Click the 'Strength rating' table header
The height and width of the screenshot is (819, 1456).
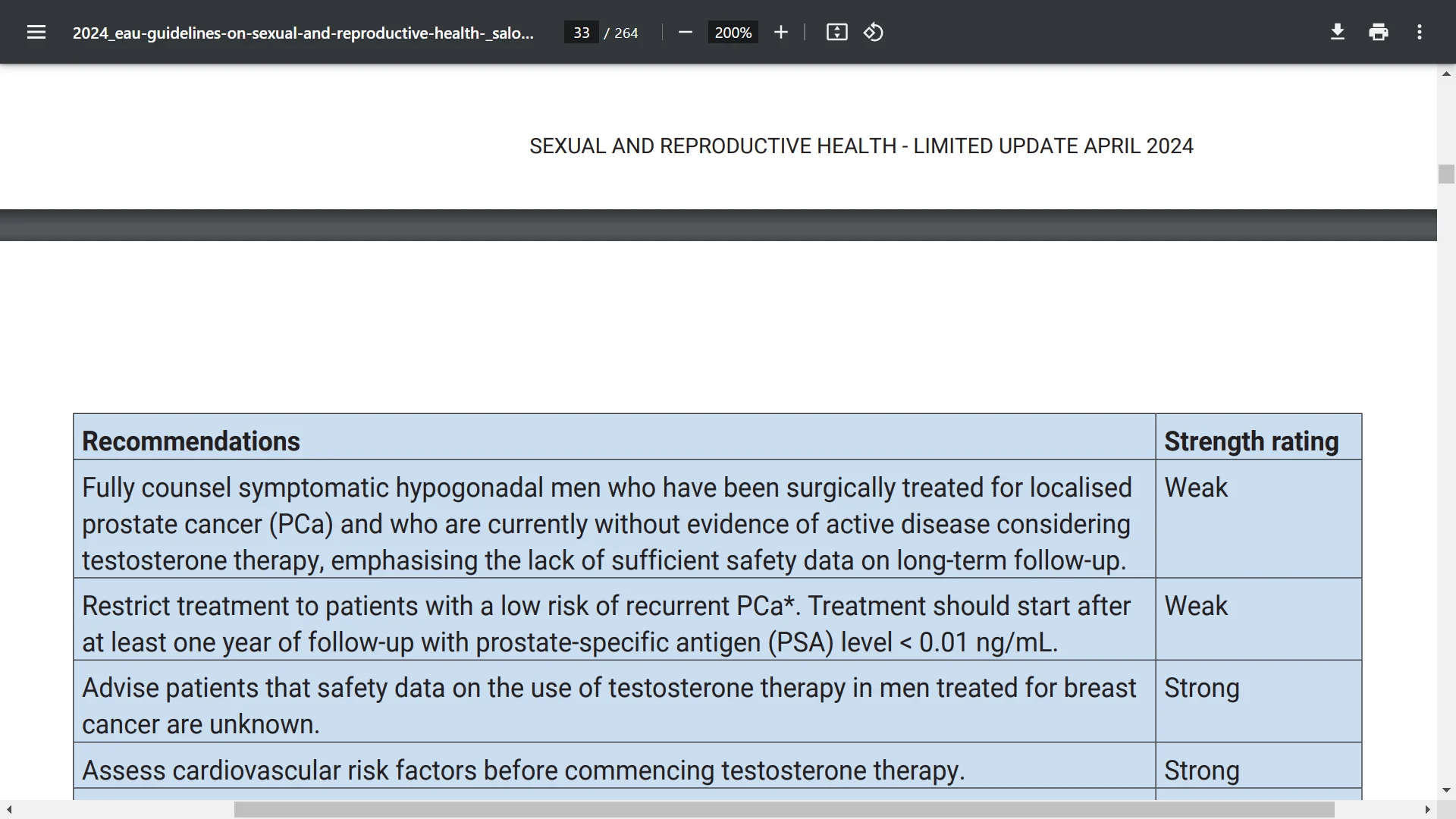coord(1251,441)
